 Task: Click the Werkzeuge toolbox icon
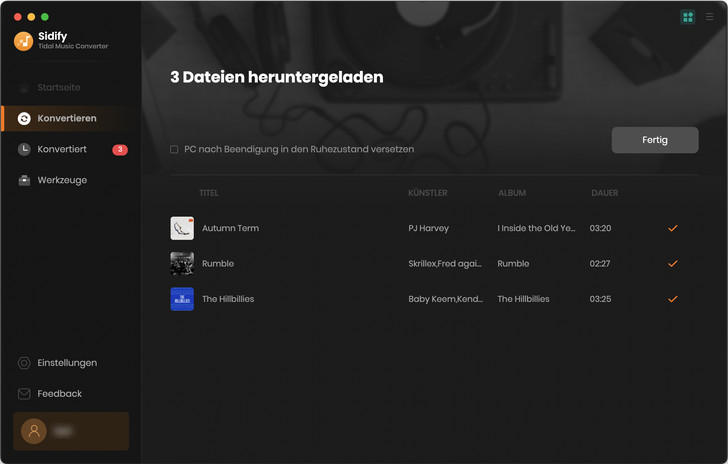(24, 180)
